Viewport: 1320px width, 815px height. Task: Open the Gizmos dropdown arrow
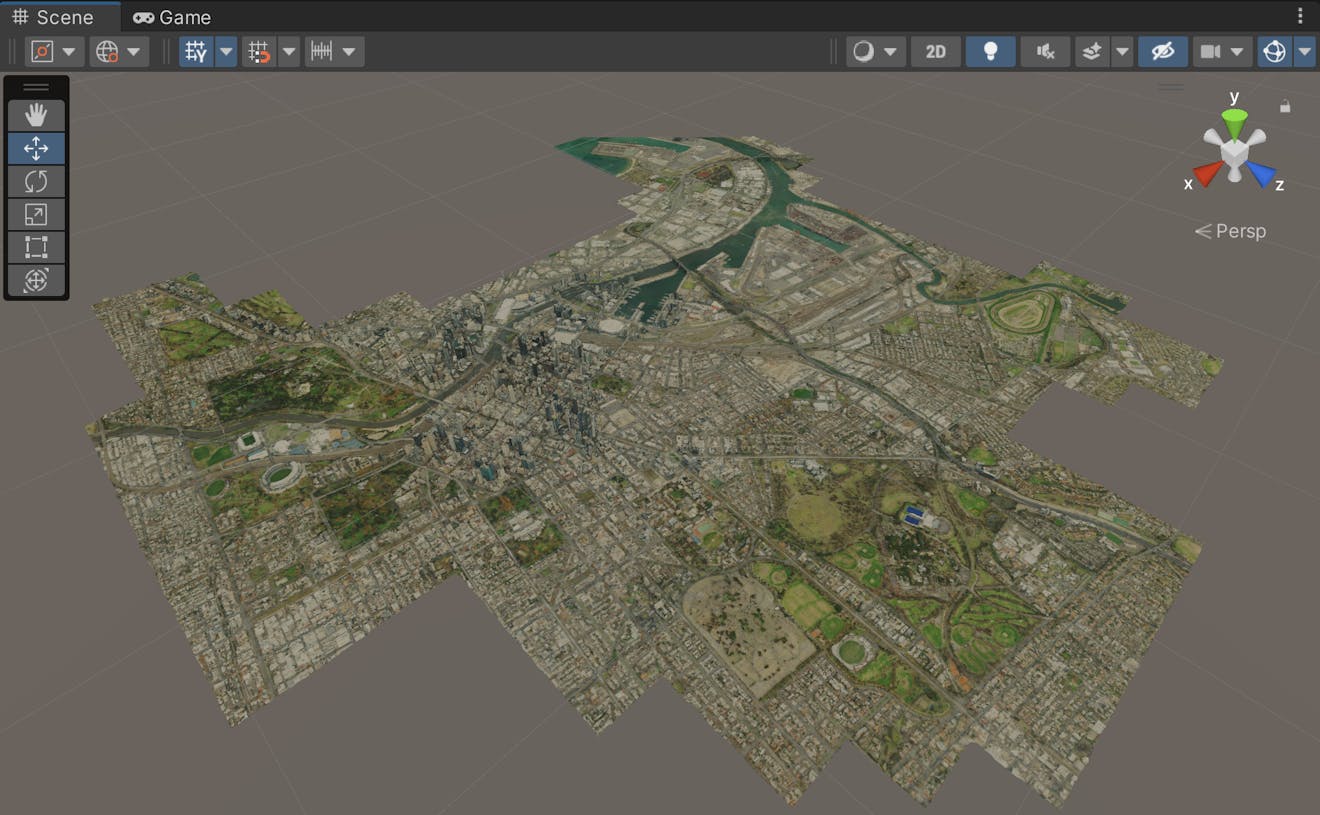(x=1304, y=52)
